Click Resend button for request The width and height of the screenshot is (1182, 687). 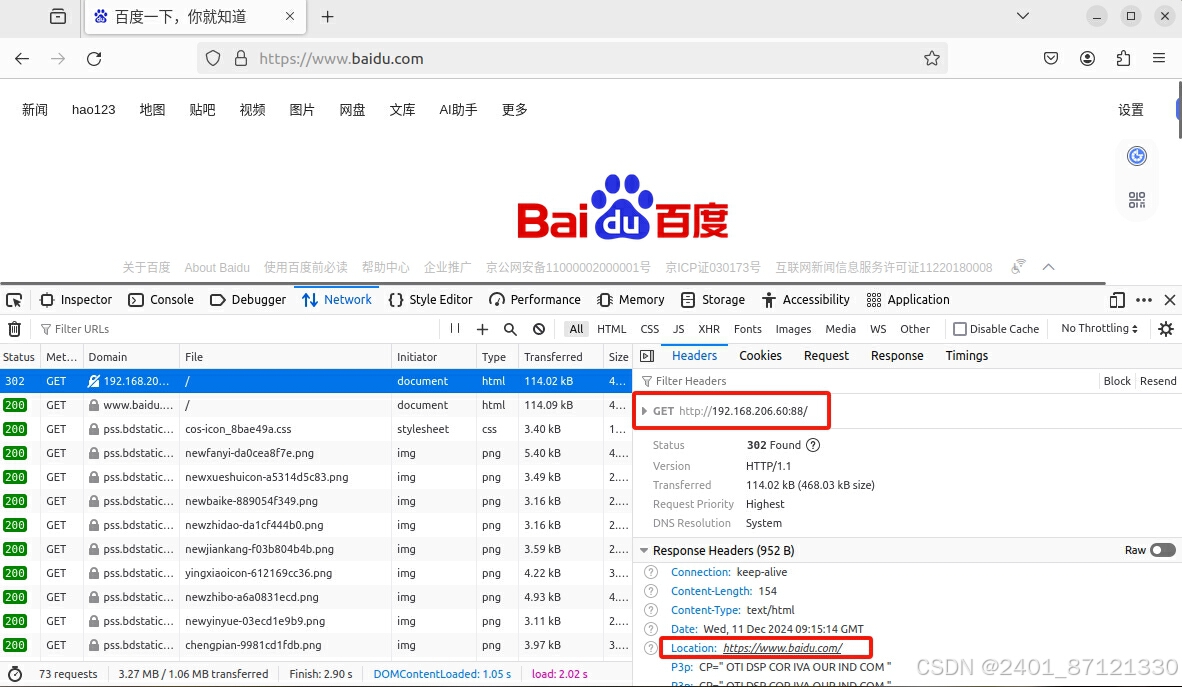pyautogui.click(x=1158, y=382)
